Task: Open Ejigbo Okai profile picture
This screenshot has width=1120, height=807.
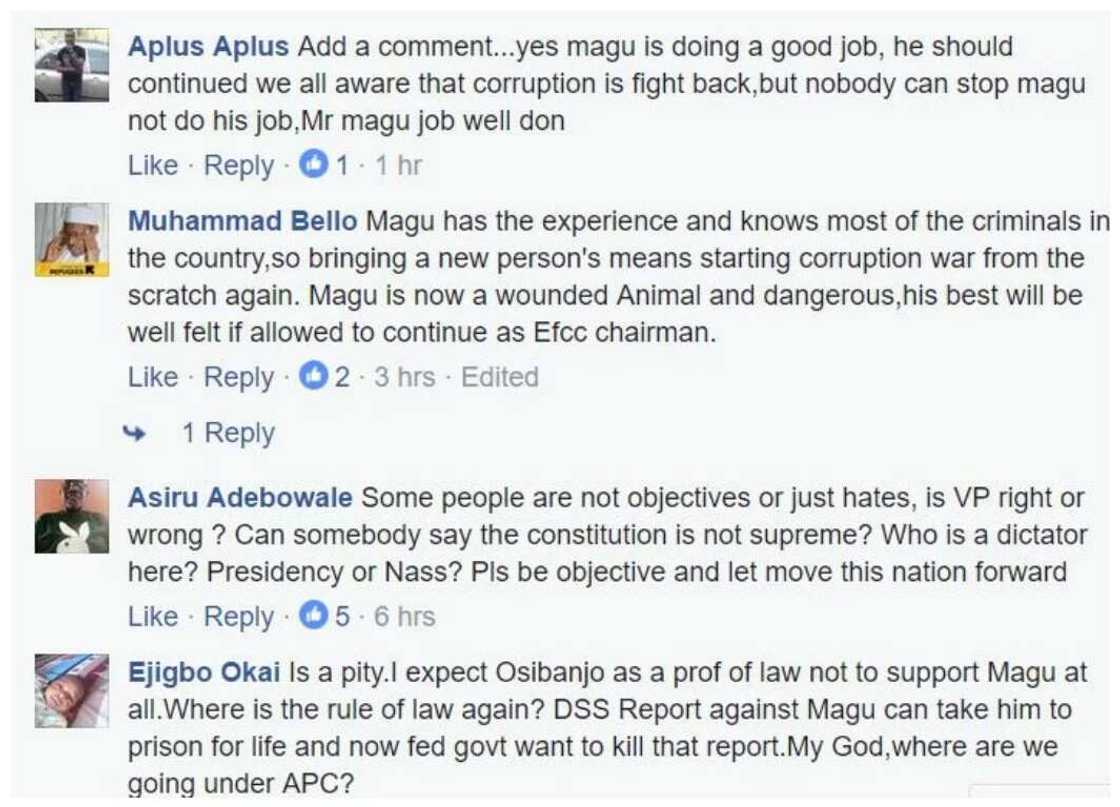Action: pos(71,690)
